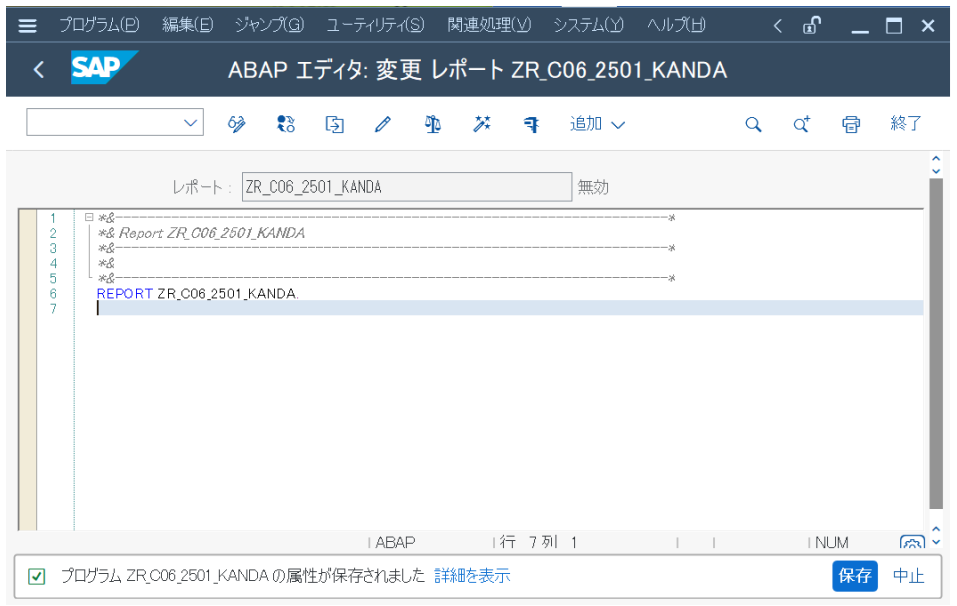The height and width of the screenshot is (606, 957).
Task: Click the 中止 cancel button
Action: [908, 575]
